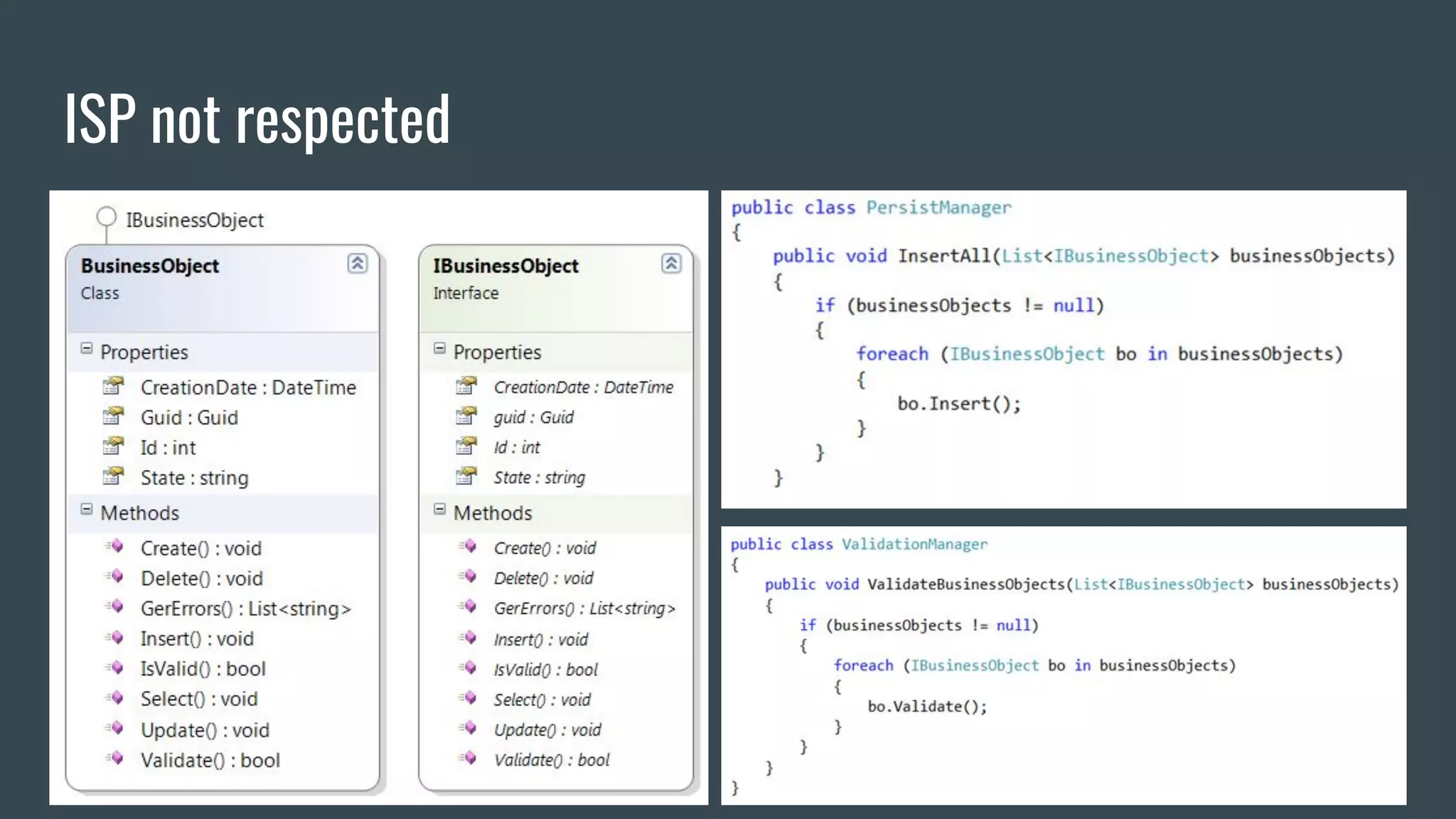Click the Delete() method icon in BusinessObject
Viewport: 1456px width, 819px height.
(x=115, y=577)
